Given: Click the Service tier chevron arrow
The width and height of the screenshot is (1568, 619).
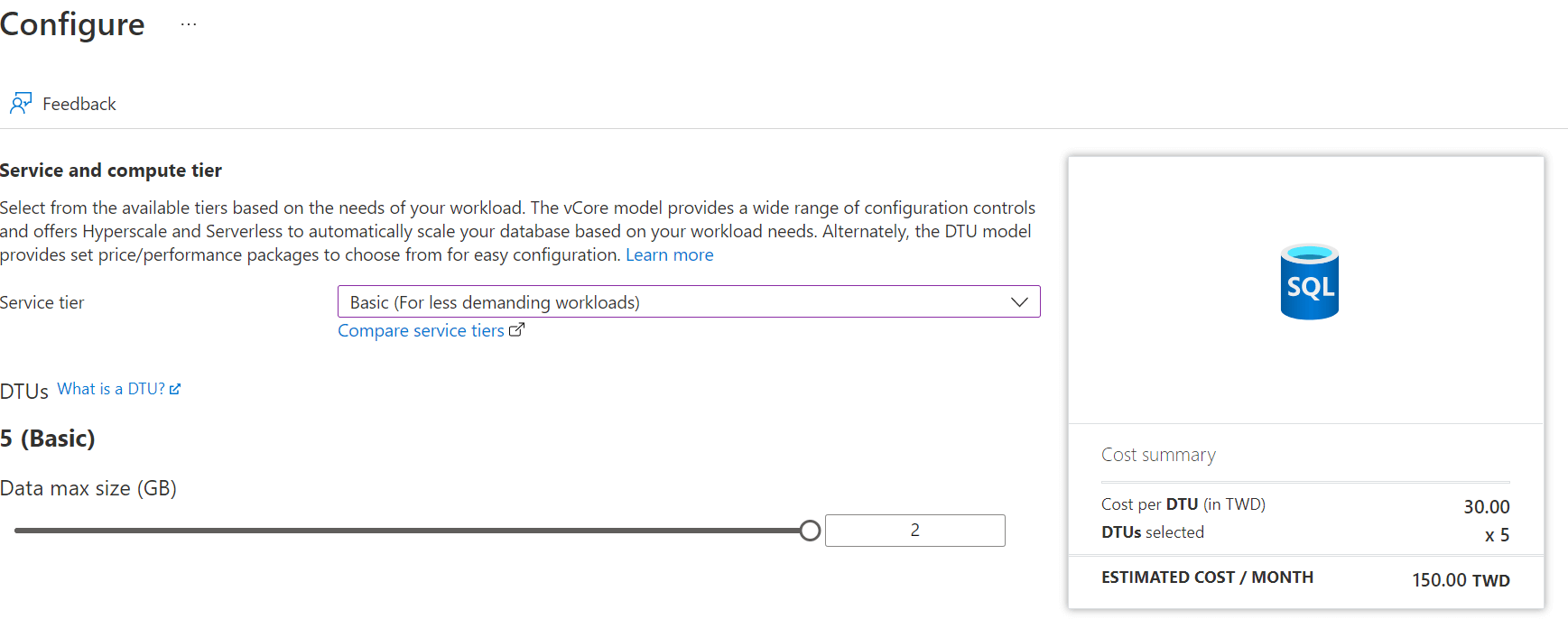Looking at the screenshot, I should pos(1019,301).
